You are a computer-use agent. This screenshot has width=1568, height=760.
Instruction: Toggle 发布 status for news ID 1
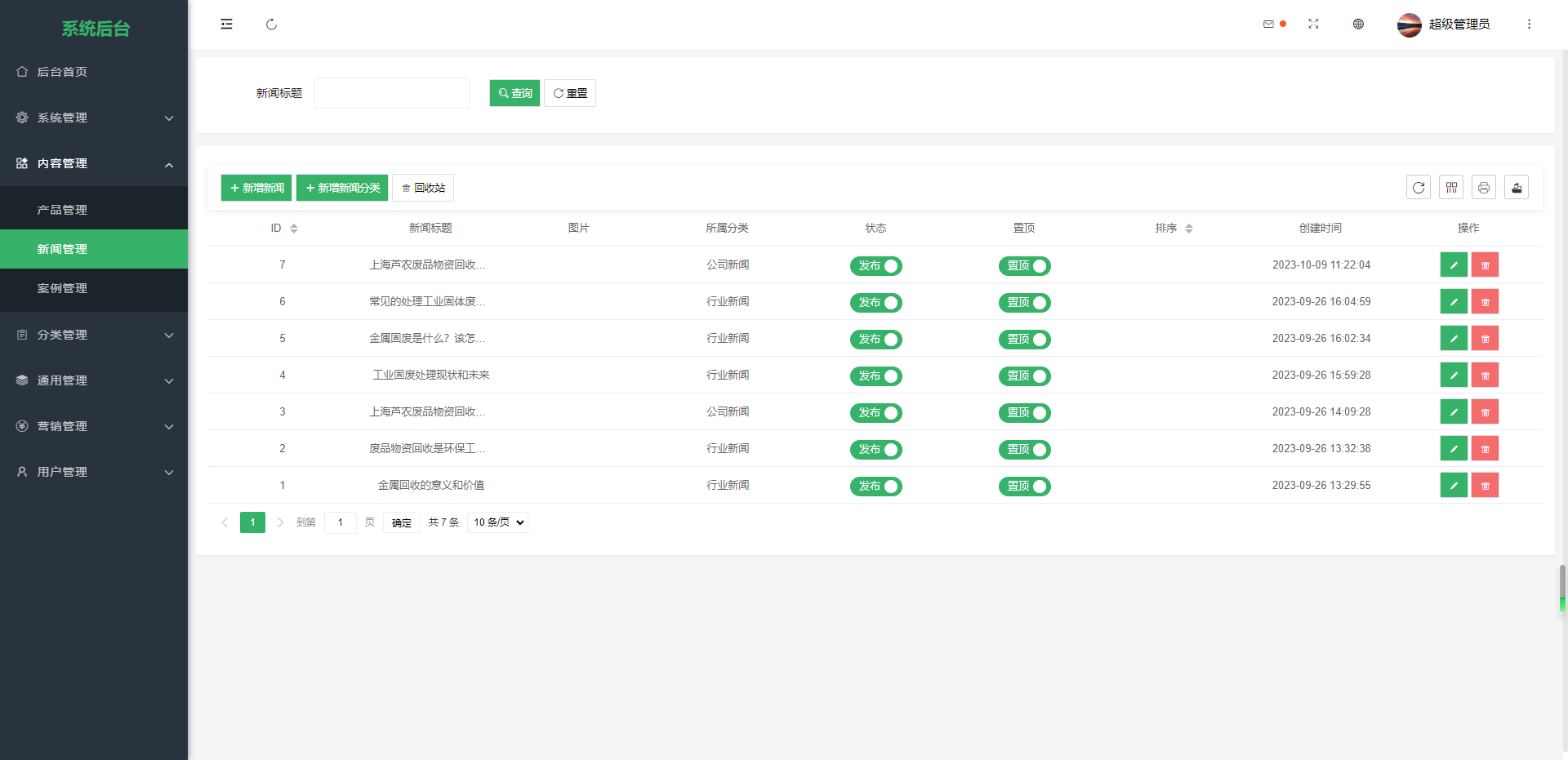pos(875,487)
